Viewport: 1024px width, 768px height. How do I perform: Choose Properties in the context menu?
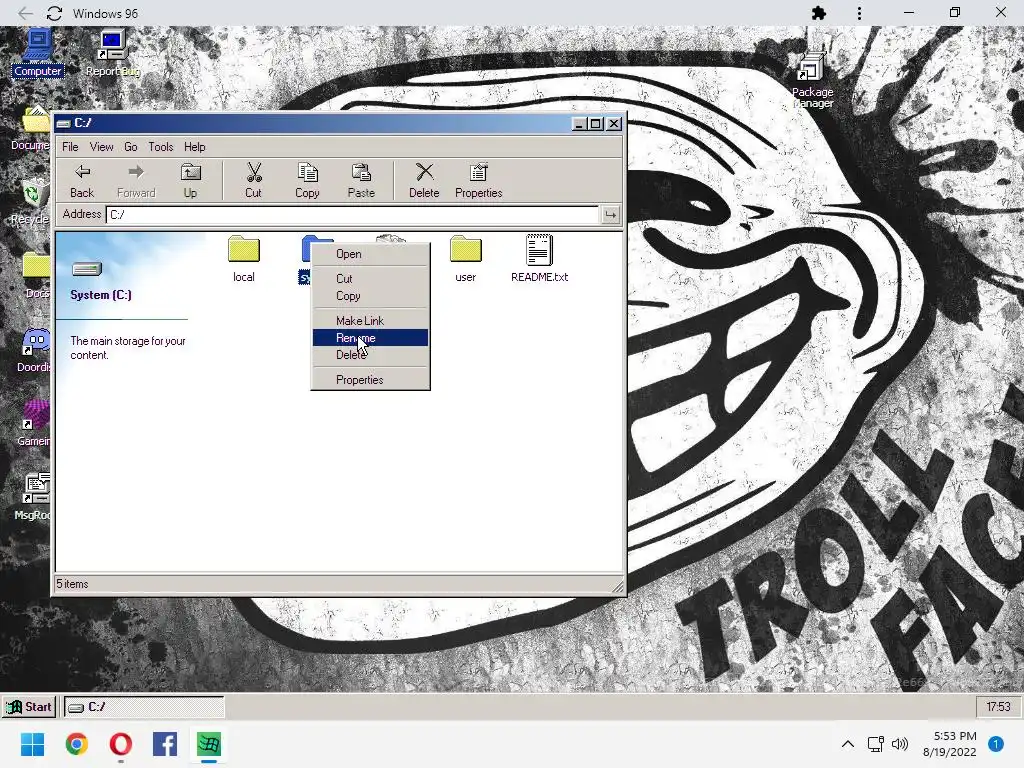tap(370, 380)
